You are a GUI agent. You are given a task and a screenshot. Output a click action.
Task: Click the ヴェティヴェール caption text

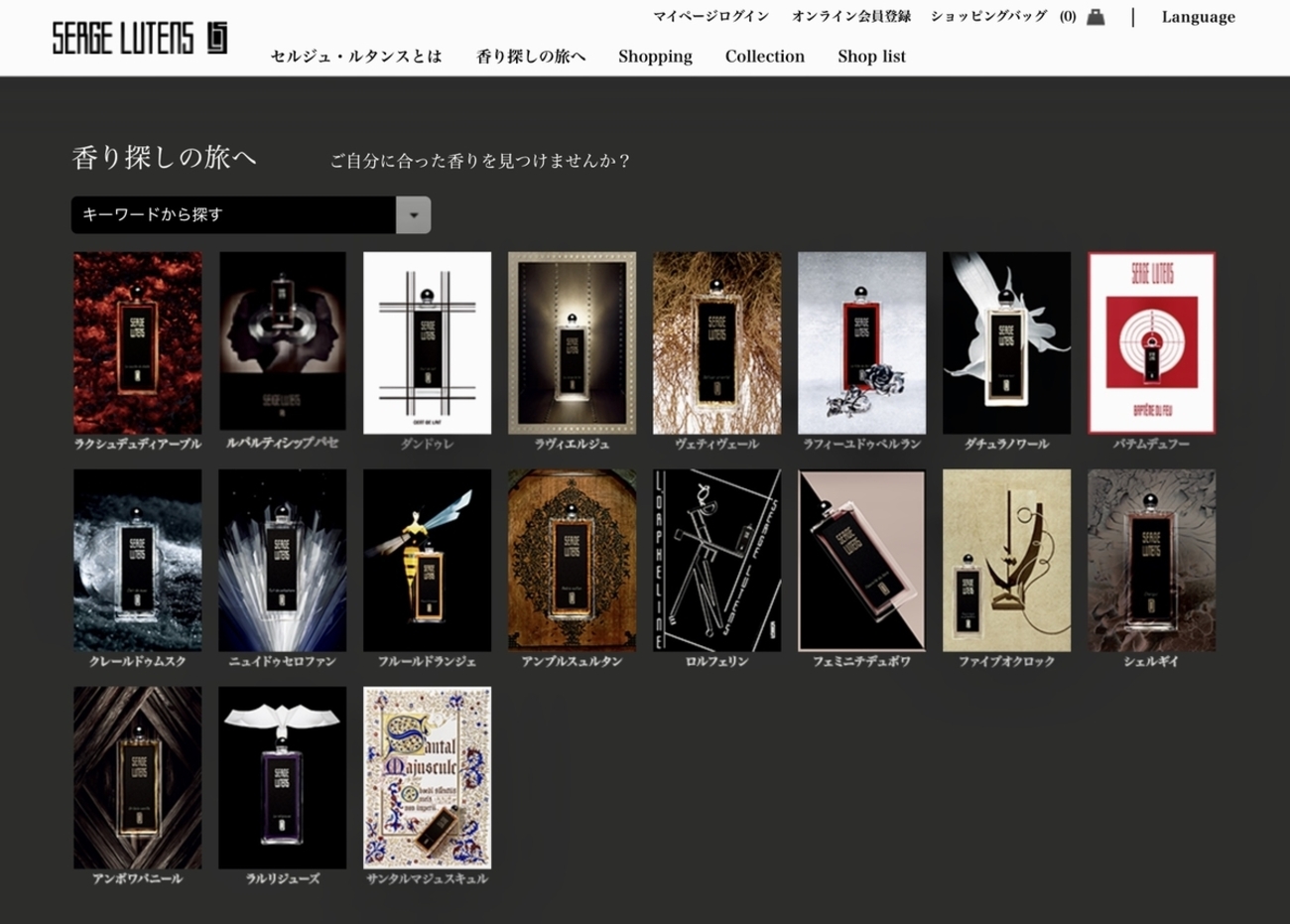[x=716, y=444]
